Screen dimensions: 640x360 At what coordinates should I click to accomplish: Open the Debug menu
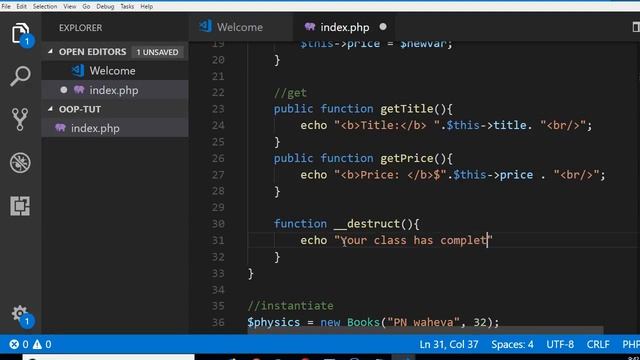(105, 6)
